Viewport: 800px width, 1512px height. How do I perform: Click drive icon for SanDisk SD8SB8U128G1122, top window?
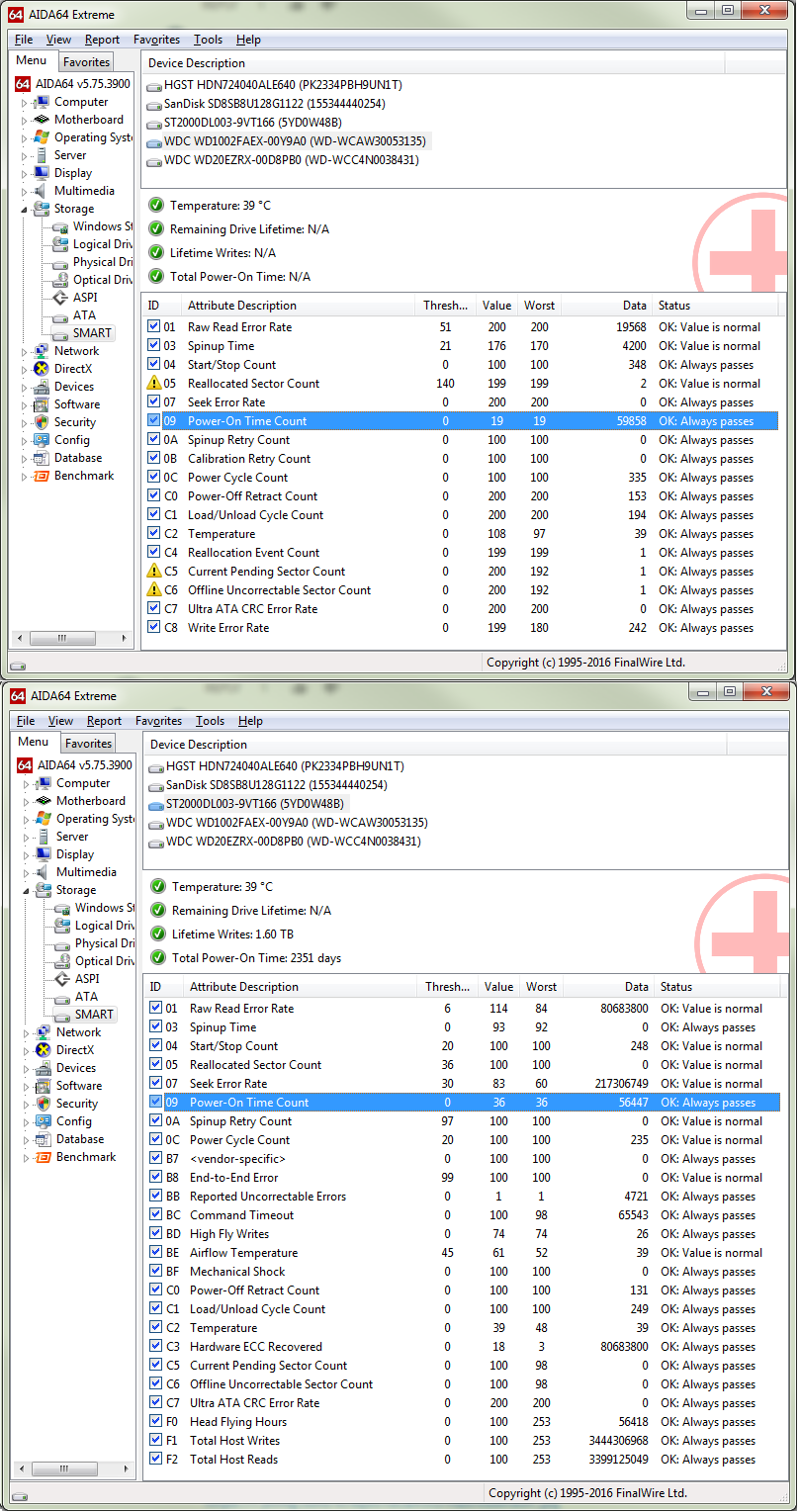(x=154, y=104)
